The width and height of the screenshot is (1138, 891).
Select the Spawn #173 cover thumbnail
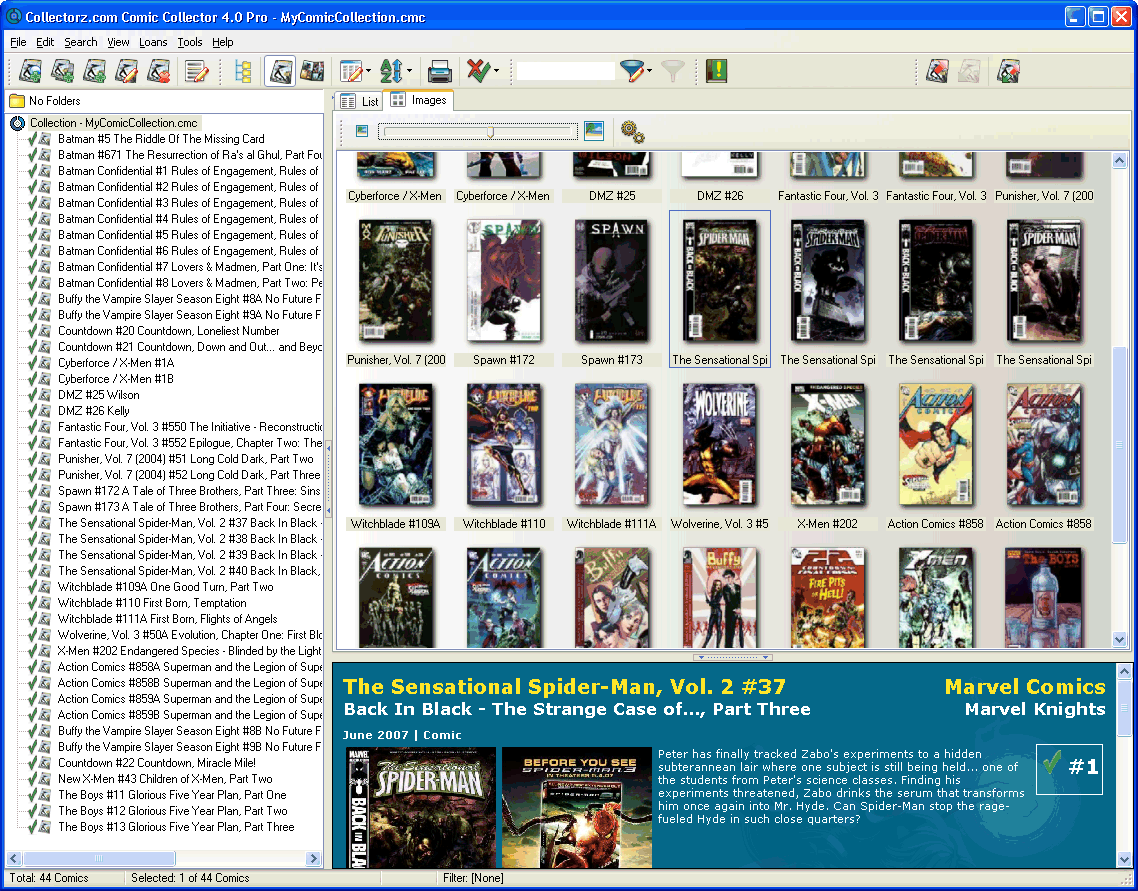(612, 280)
